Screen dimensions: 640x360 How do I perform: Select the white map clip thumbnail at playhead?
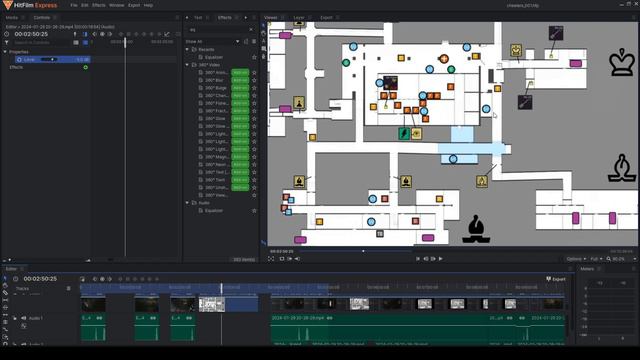tap(211, 304)
